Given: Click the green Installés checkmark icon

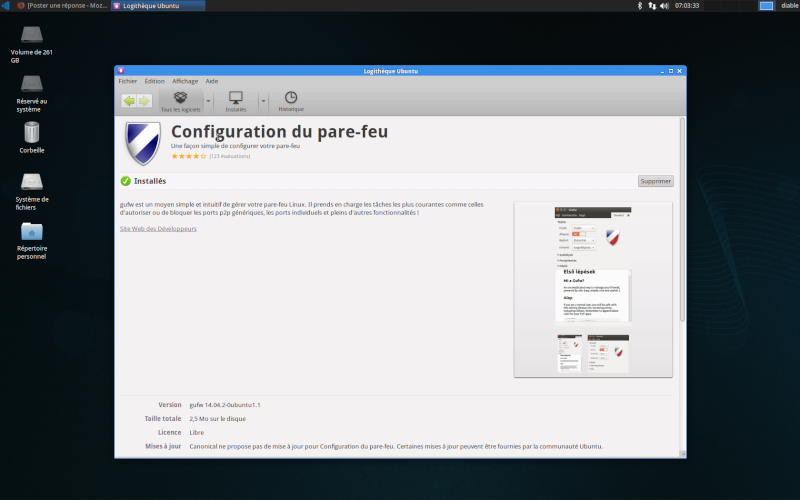Looking at the screenshot, I should coord(126,181).
